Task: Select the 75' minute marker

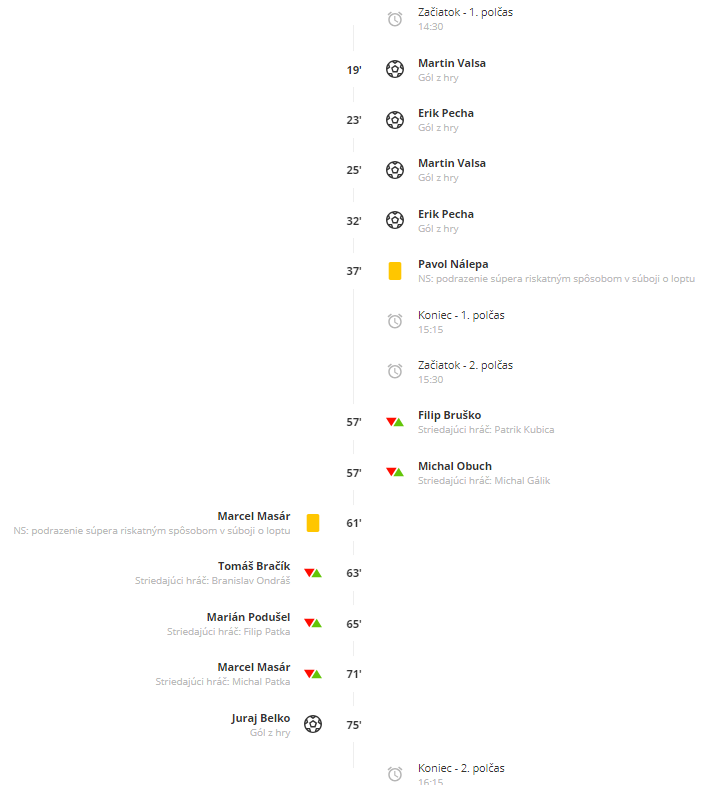Action: [353, 725]
